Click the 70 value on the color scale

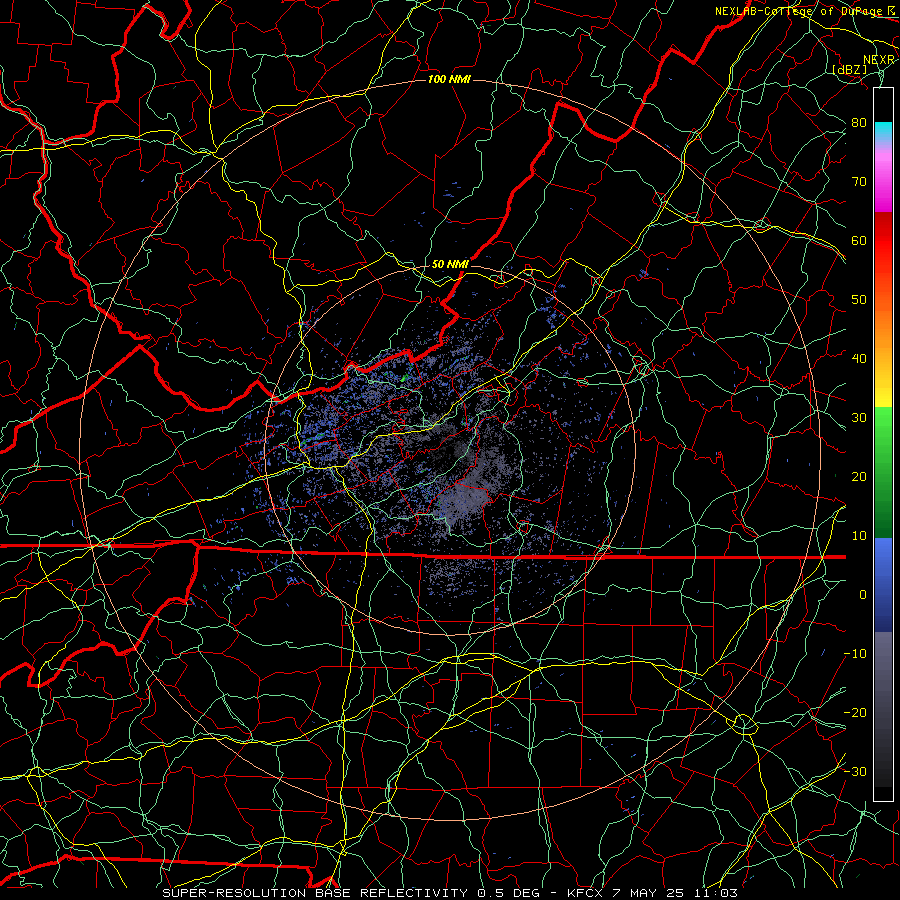coord(859,181)
